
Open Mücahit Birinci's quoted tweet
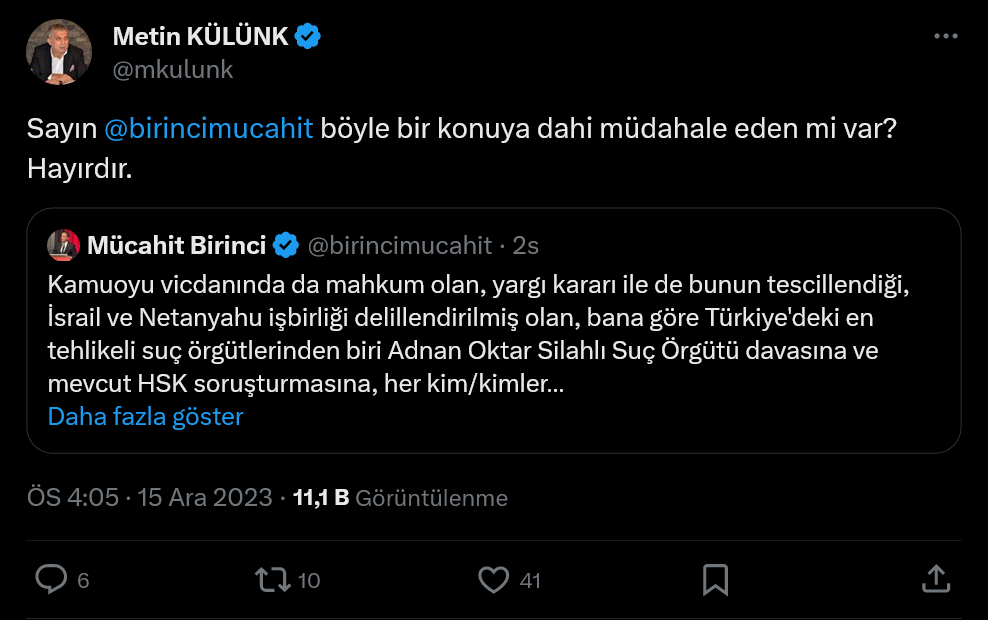tap(494, 330)
